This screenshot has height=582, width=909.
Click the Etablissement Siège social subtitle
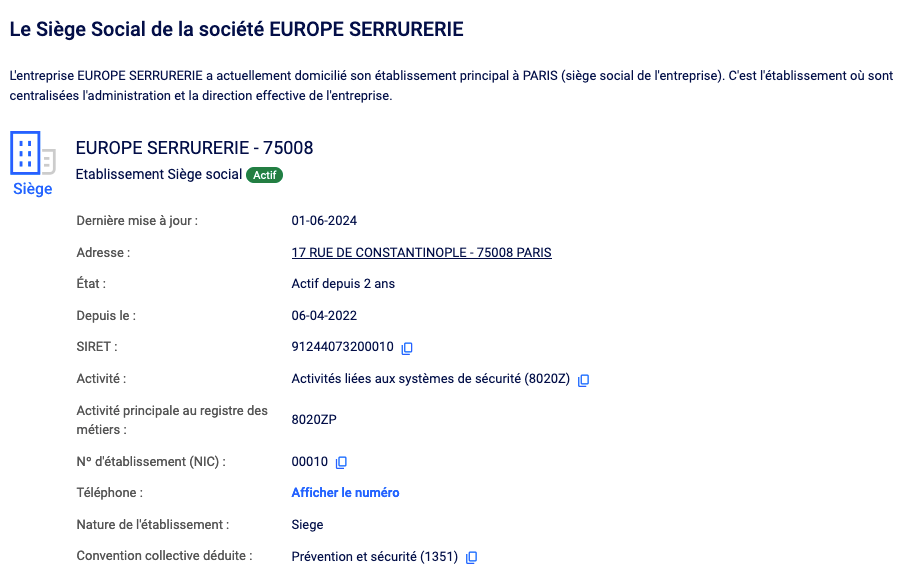click(159, 175)
